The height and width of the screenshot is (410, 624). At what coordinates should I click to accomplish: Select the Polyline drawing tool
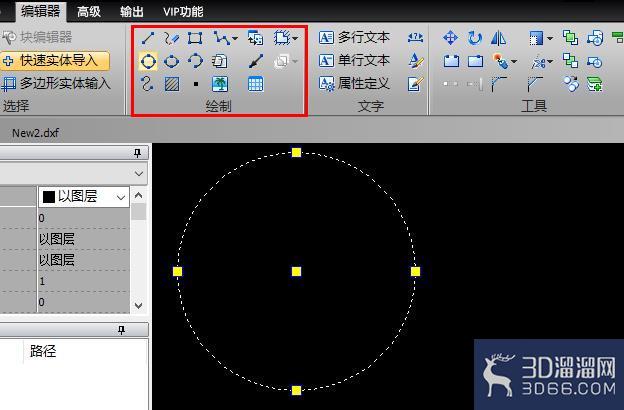(x=221, y=38)
